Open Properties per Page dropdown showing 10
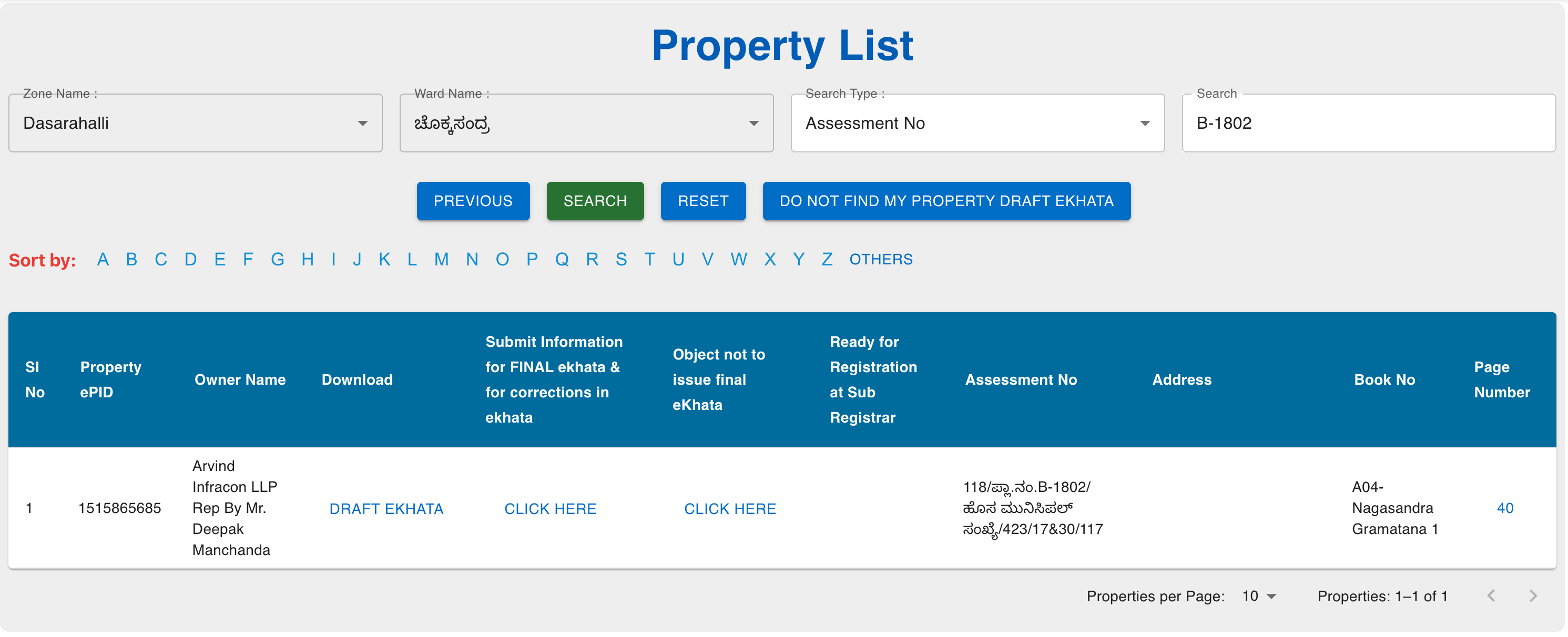 tap(1259, 596)
